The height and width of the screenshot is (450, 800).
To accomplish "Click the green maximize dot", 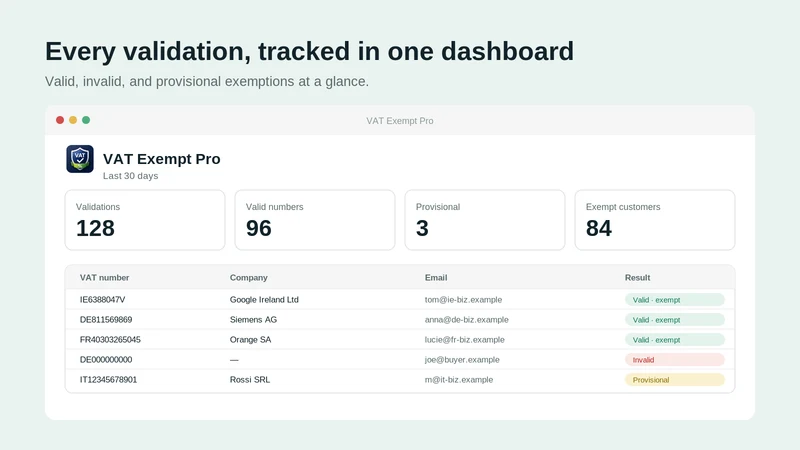I will 86,120.
